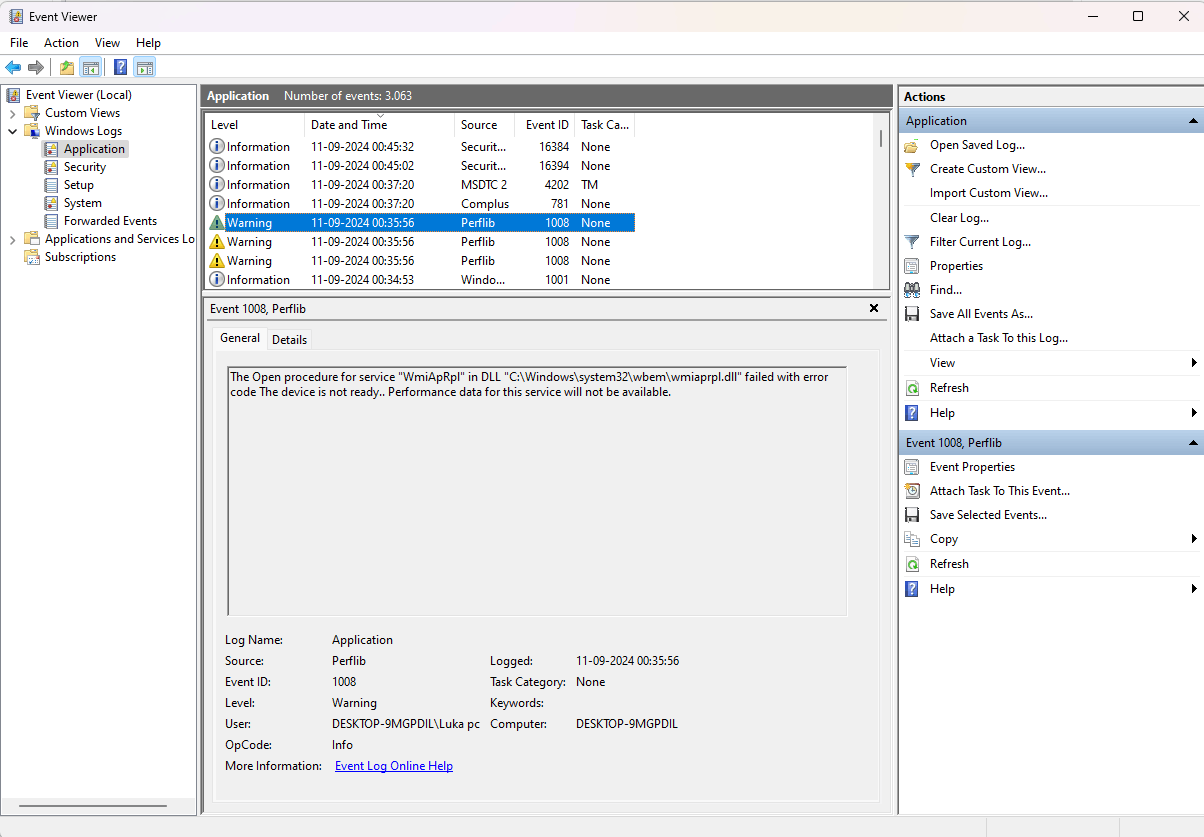The image size is (1204, 837).
Task: Collapse the Event 1008, Perflib actions section
Action: tap(1193, 443)
